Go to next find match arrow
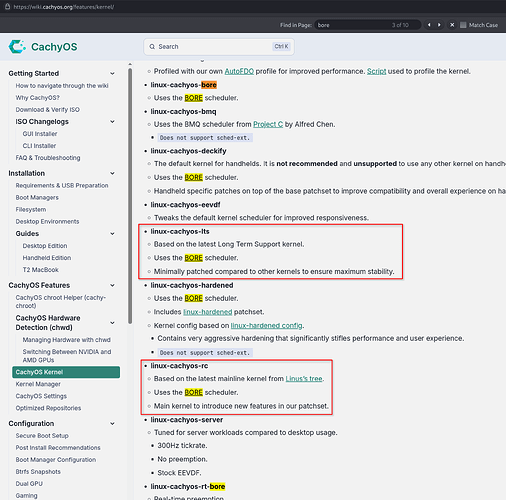 [x=439, y=25]
